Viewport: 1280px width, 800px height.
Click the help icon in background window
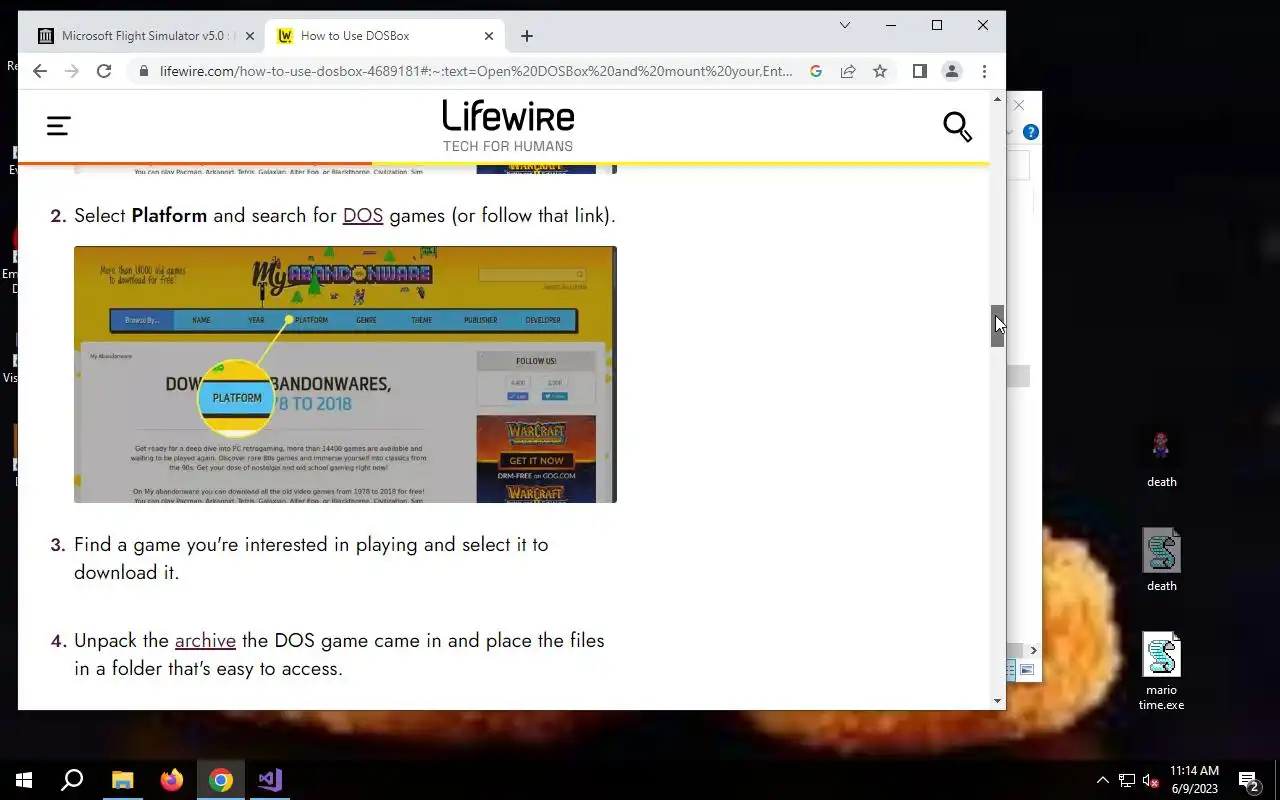[1031, 132]
